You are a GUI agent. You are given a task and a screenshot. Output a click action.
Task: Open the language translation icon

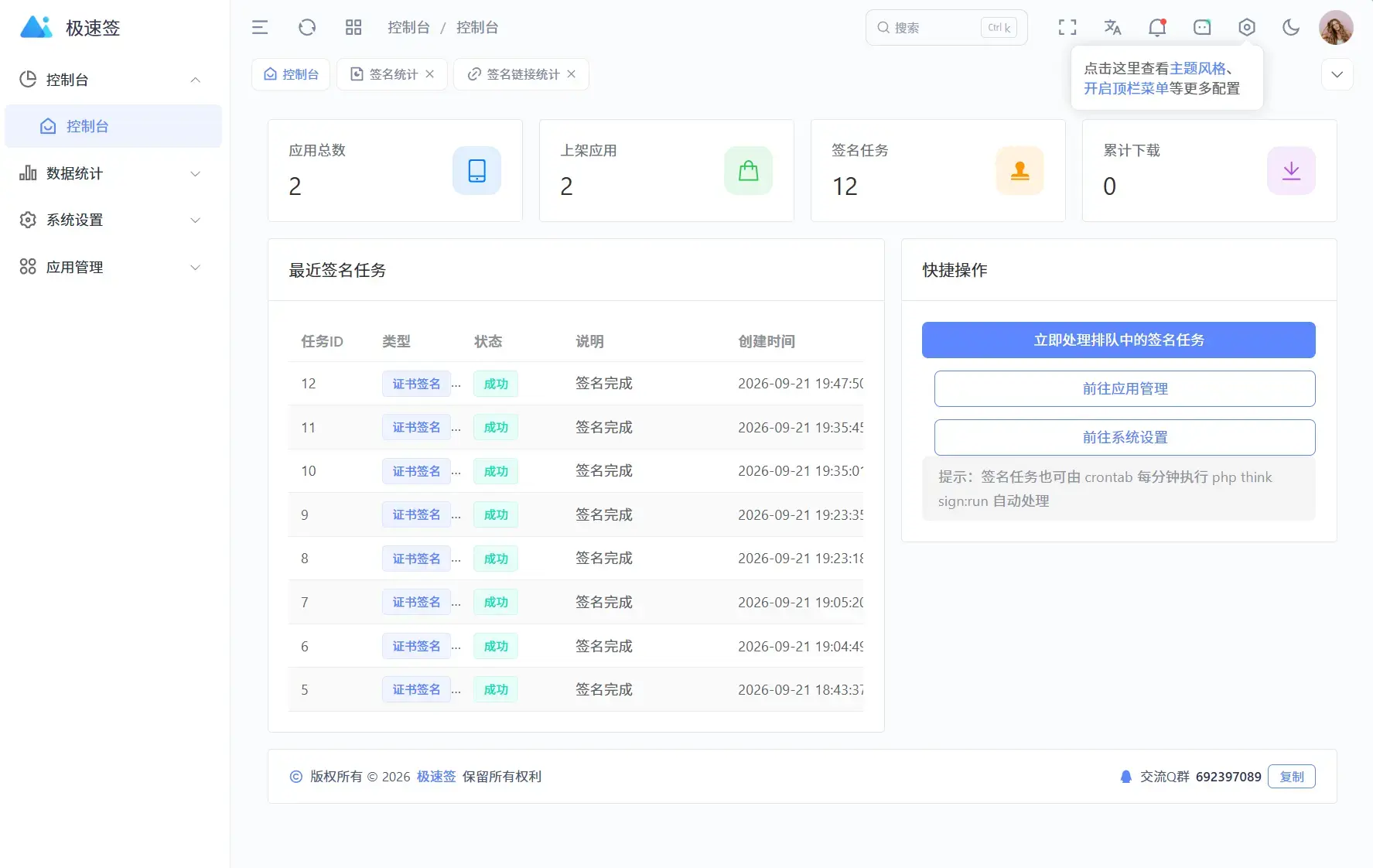pos(1112,28)
